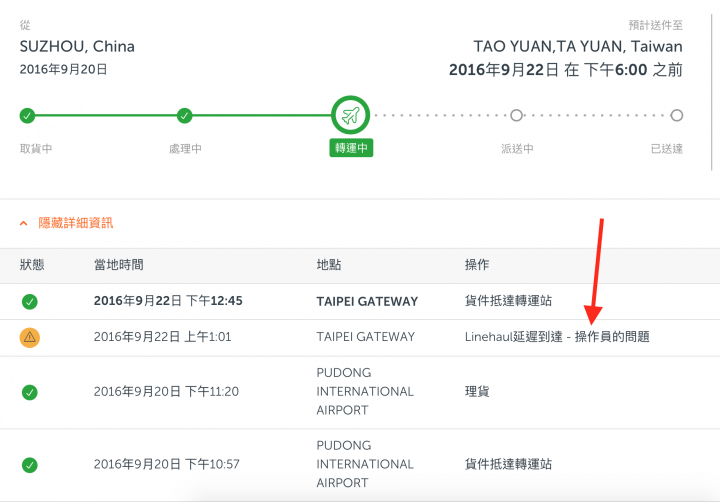Viewport: 720px width, 502px height.
Task: Click the vertical scrollbar on right edge
Action: coord(711,92)
